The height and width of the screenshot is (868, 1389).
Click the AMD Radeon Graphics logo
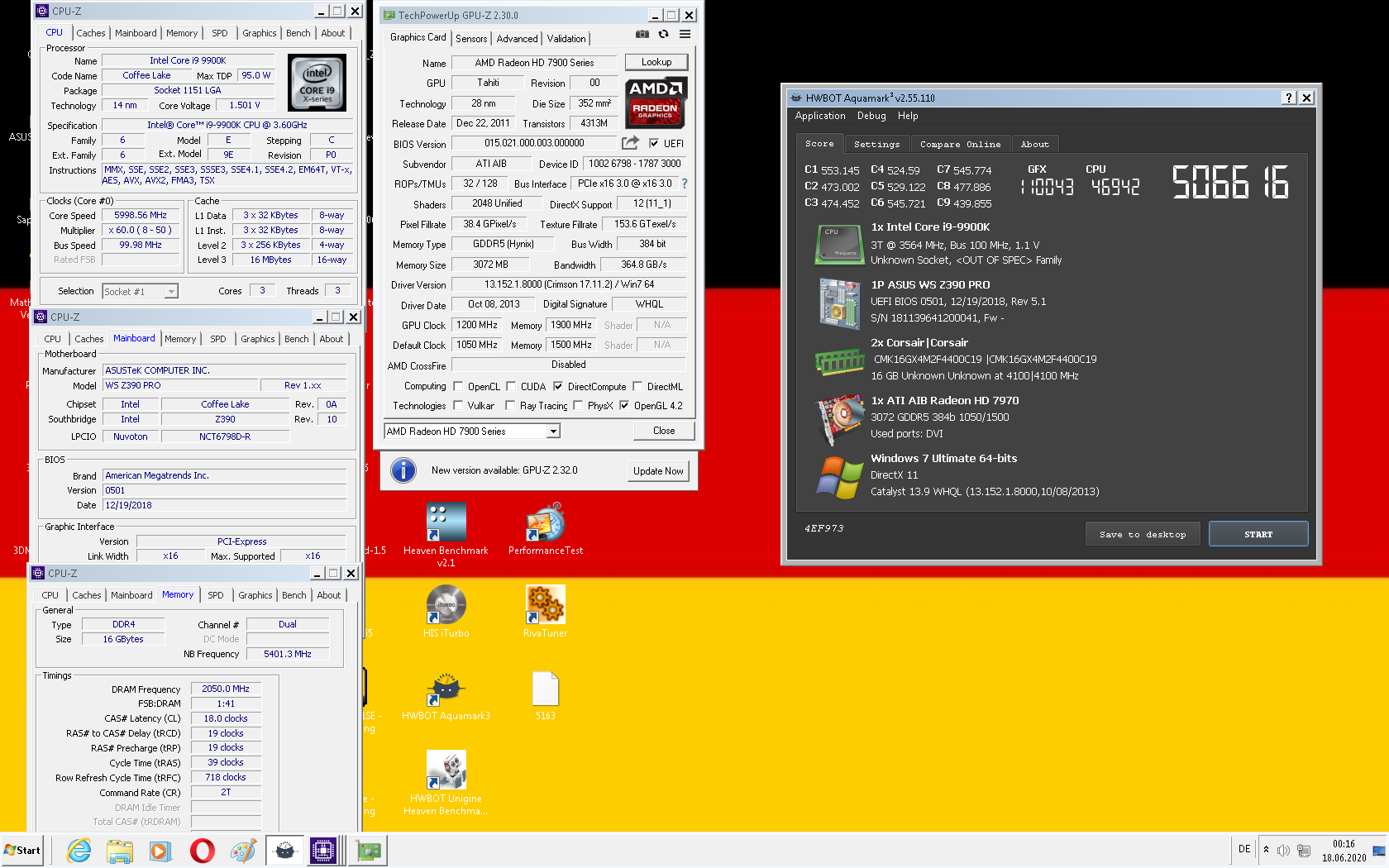point(656,103)
